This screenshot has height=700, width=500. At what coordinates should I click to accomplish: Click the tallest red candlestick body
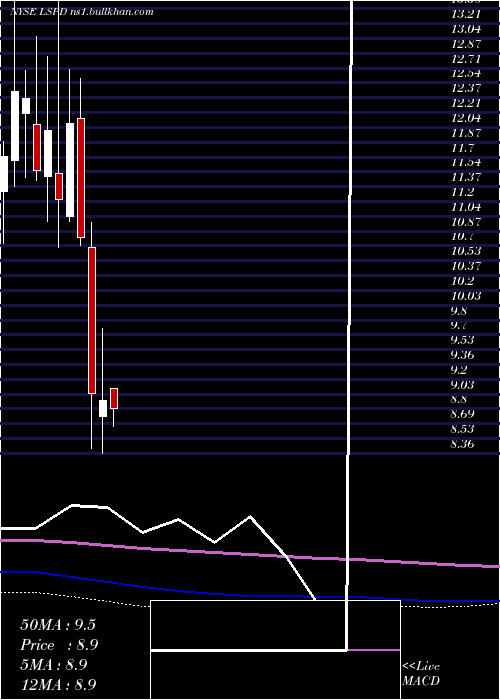tap(92, 321)
